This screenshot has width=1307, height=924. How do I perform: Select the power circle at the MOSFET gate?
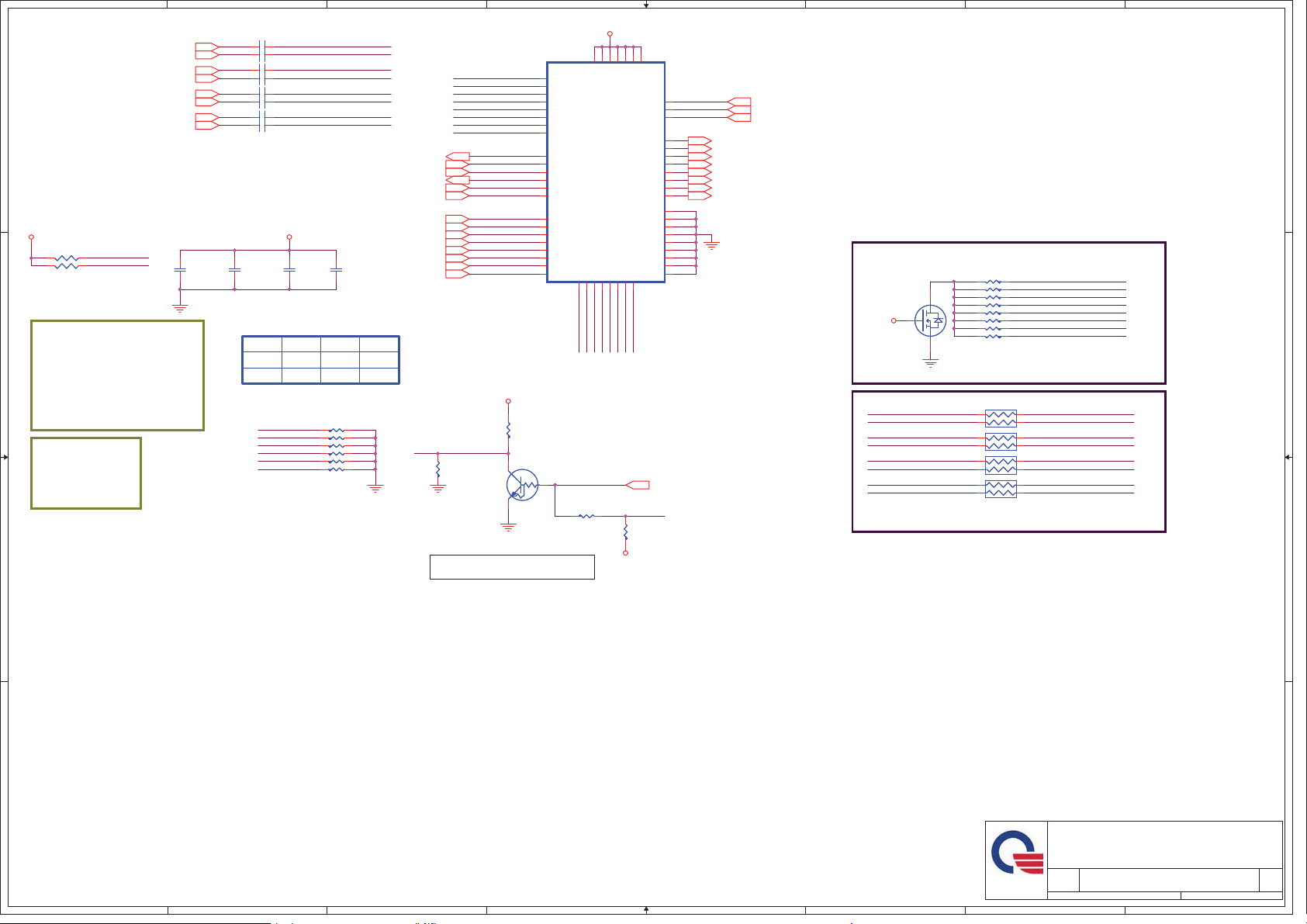(894, 320)
